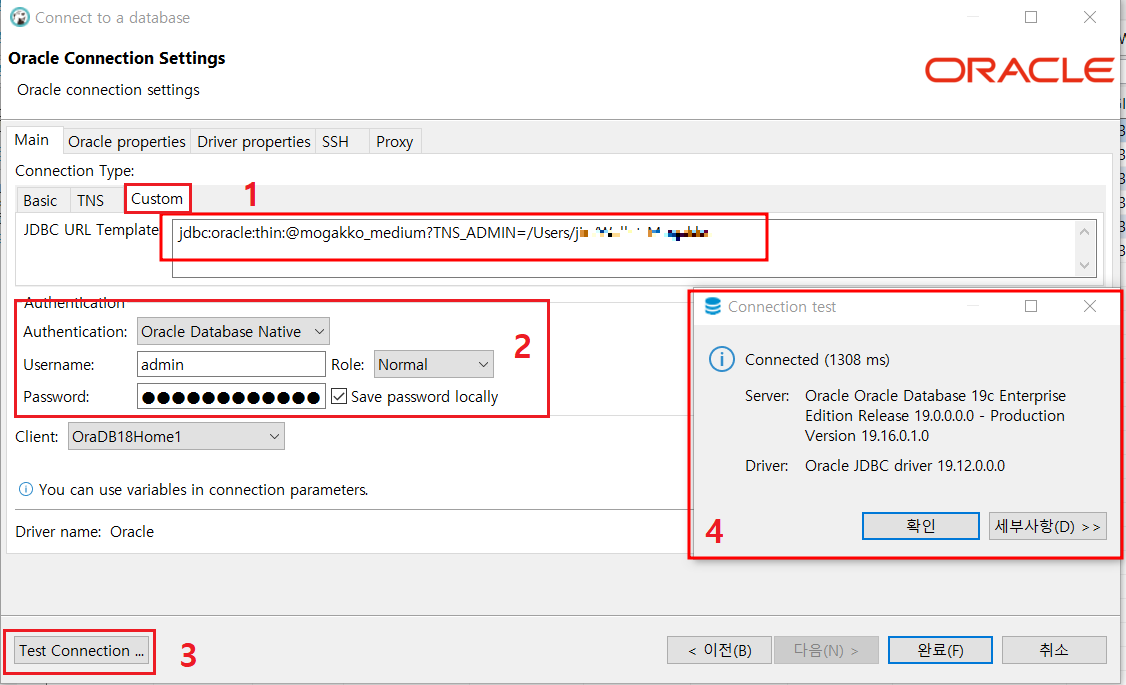
Task: Toggle Save password locally checkbox
Action: coord(339,396)
